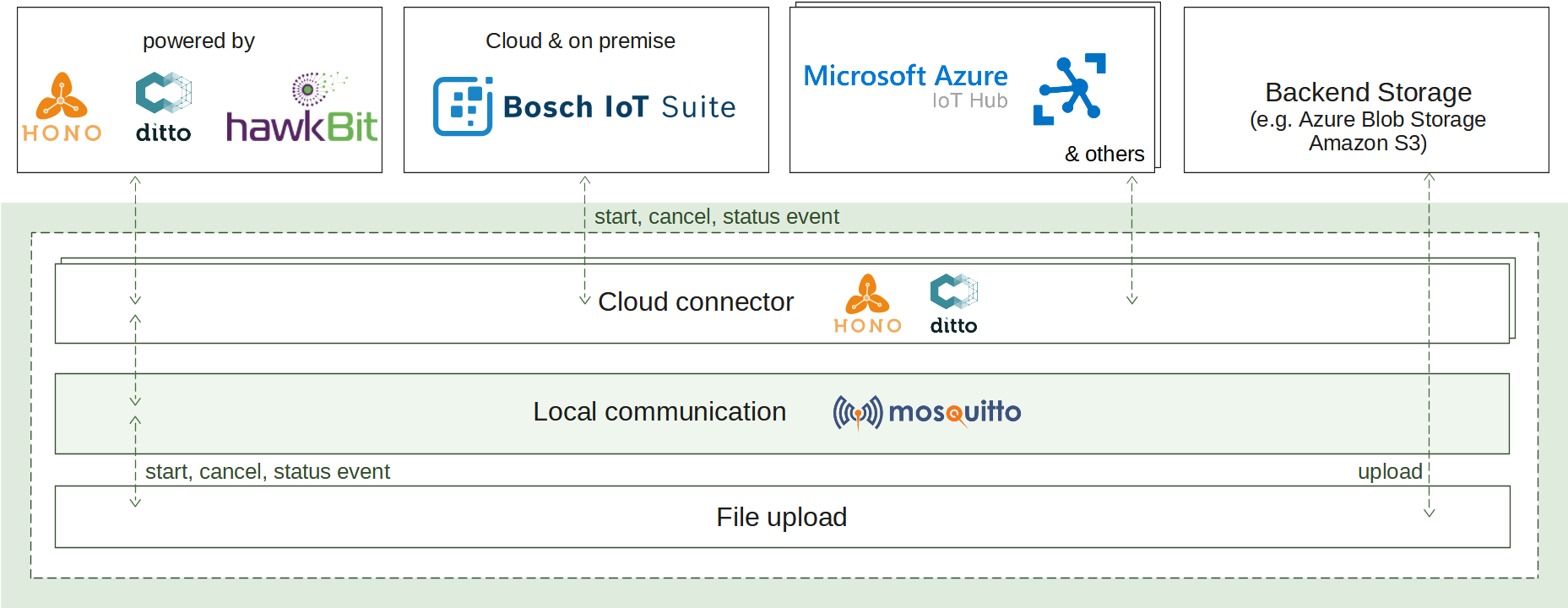Screen dimensions: 1568x608
Task: Select the "Cloud & on premise" heading
Action: [580, 41]
